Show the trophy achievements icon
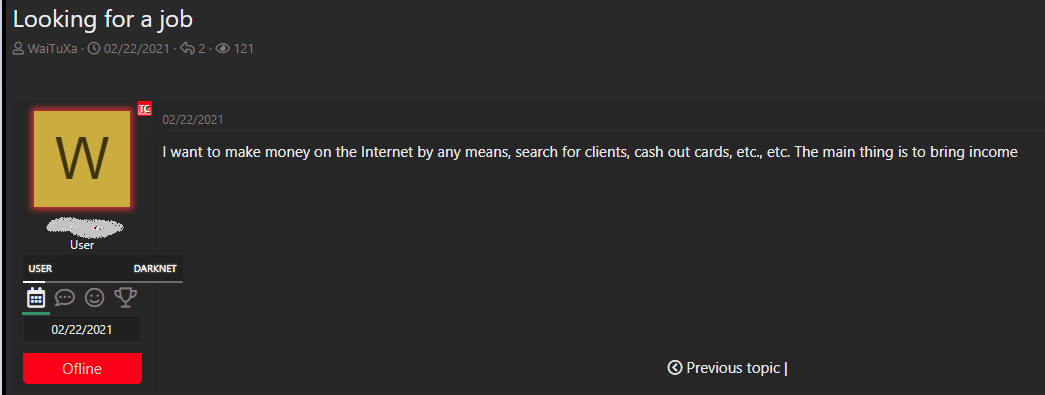The height and width of the screenshot is (395, 1045). [x=125, y=297]
